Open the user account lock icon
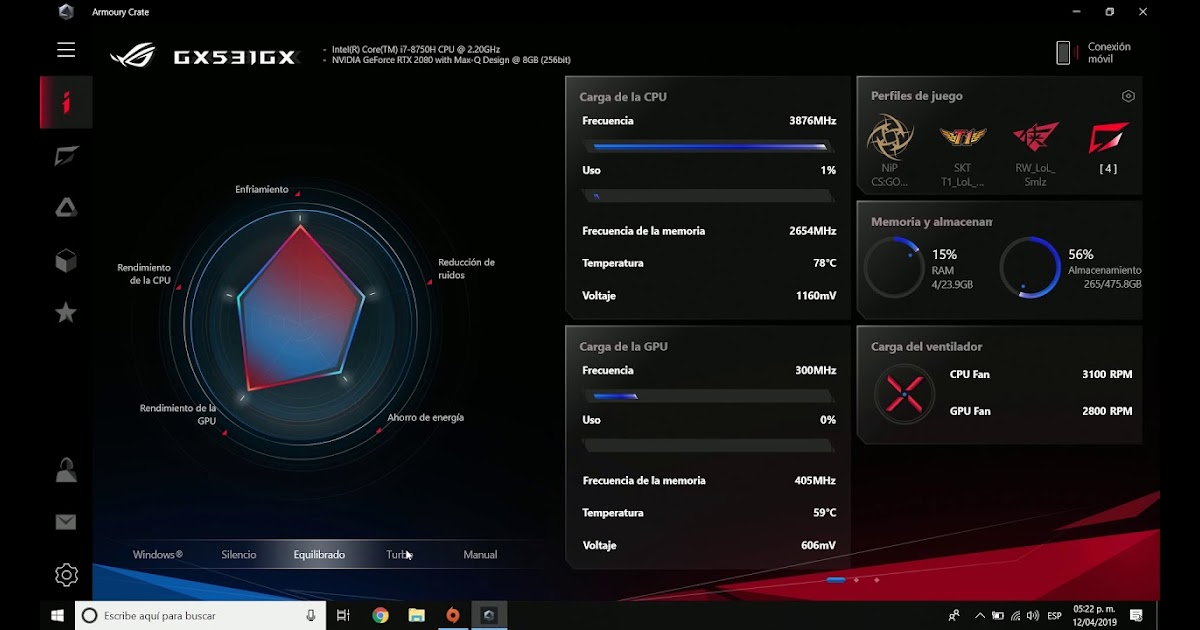1200x630 pixels. point(66,470)
